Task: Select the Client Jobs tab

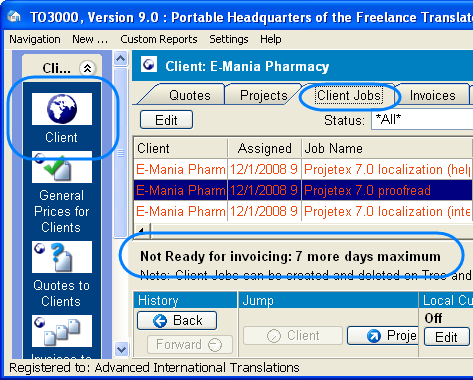Action: (x=349, y=95)
